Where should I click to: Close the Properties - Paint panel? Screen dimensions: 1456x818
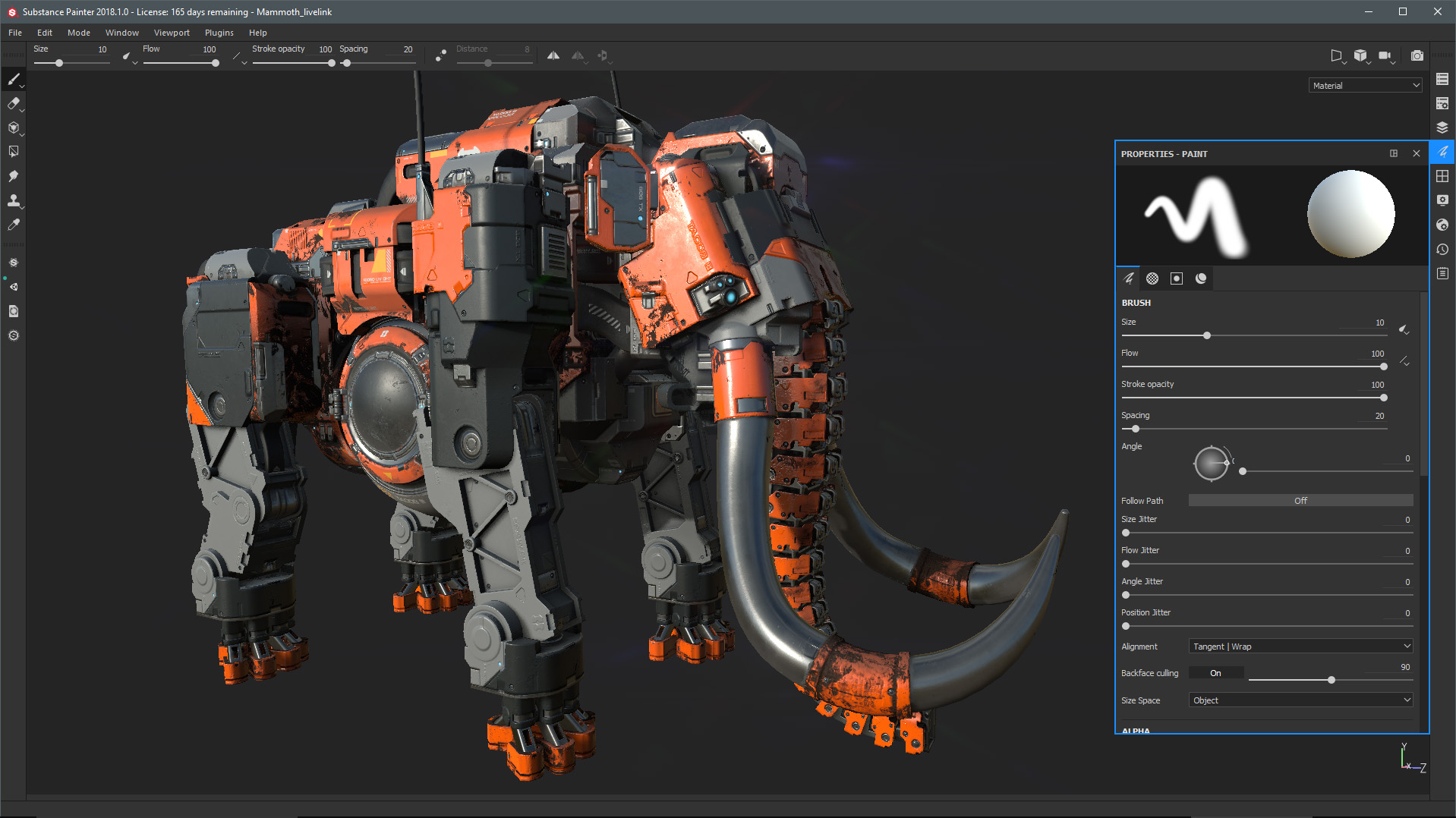coord(1416,153)
